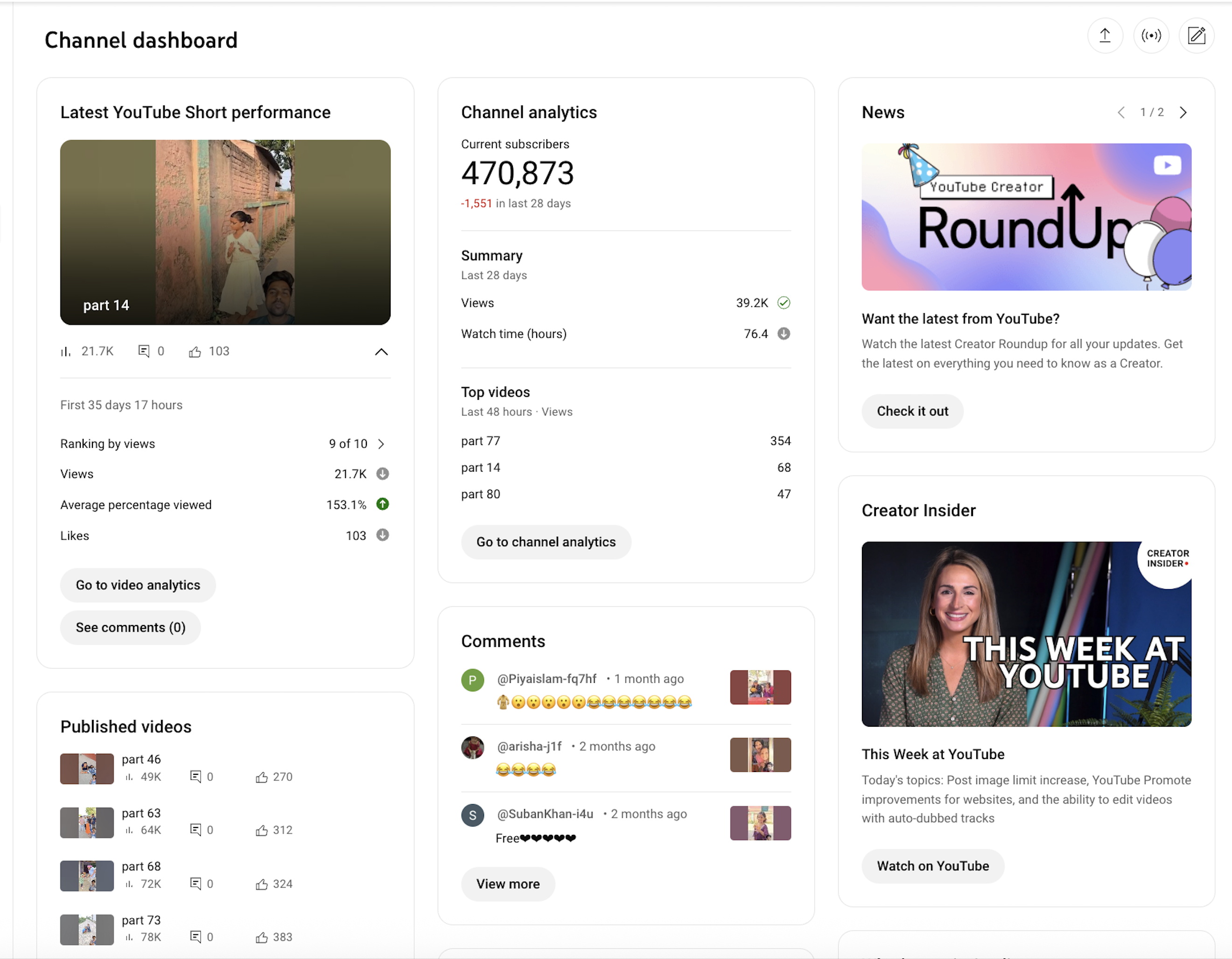1232x959 pixels.
Task: Click the likes icon for part 63
Action: tap(261, 830)
